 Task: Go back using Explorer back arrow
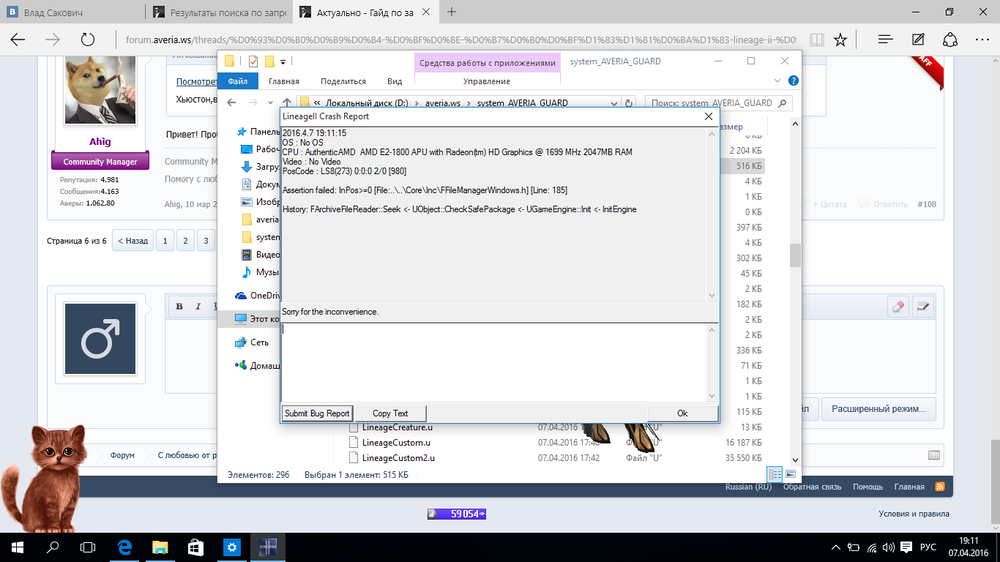[x=232, y=102]
